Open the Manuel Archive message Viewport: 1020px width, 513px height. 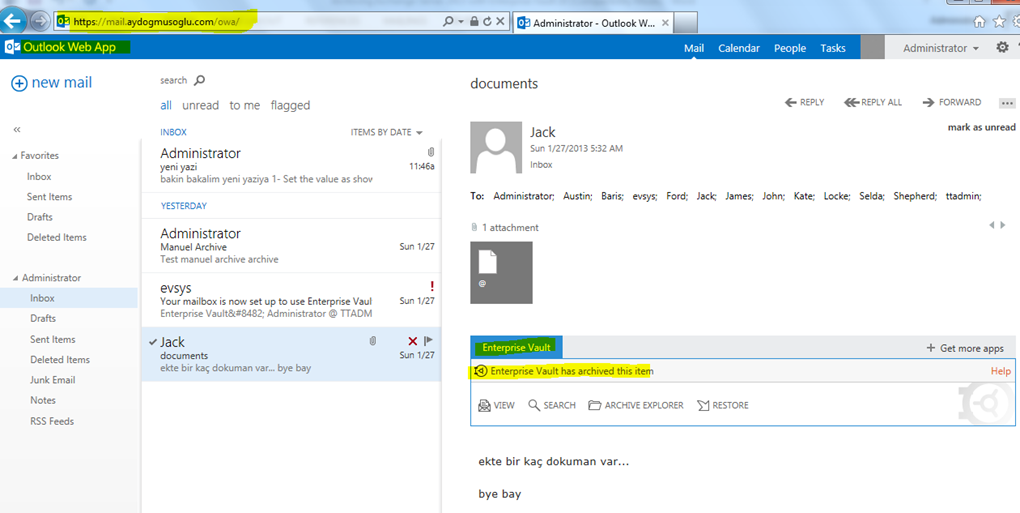pos(291,246)
